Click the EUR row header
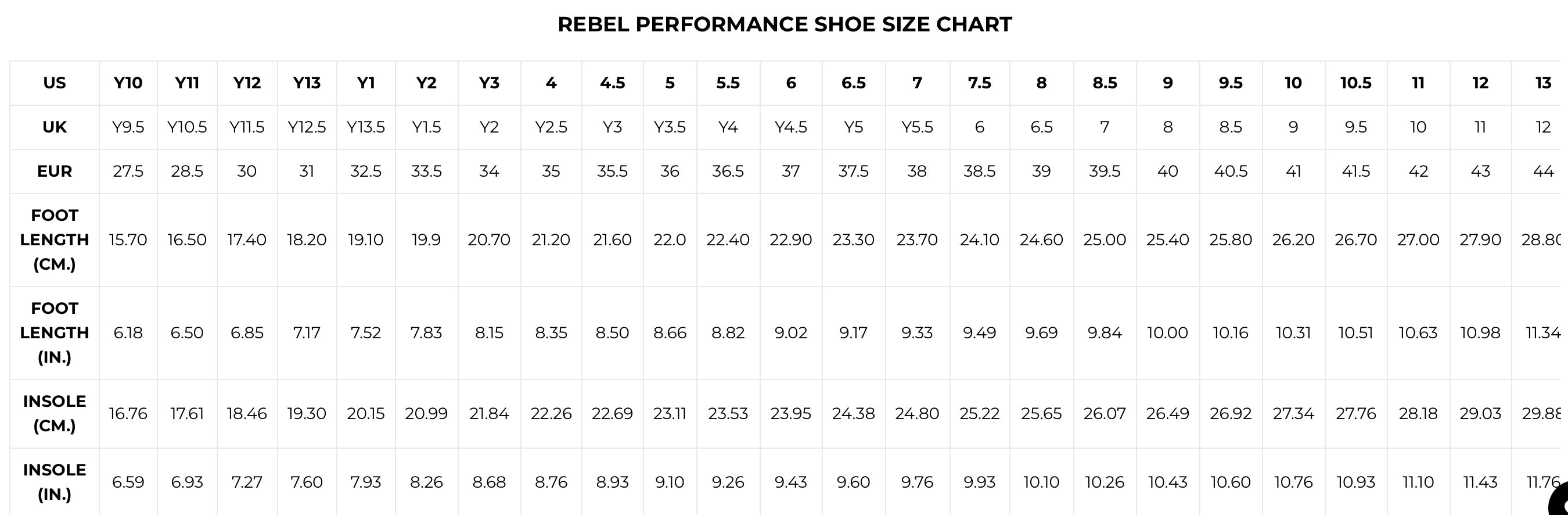 54,171
